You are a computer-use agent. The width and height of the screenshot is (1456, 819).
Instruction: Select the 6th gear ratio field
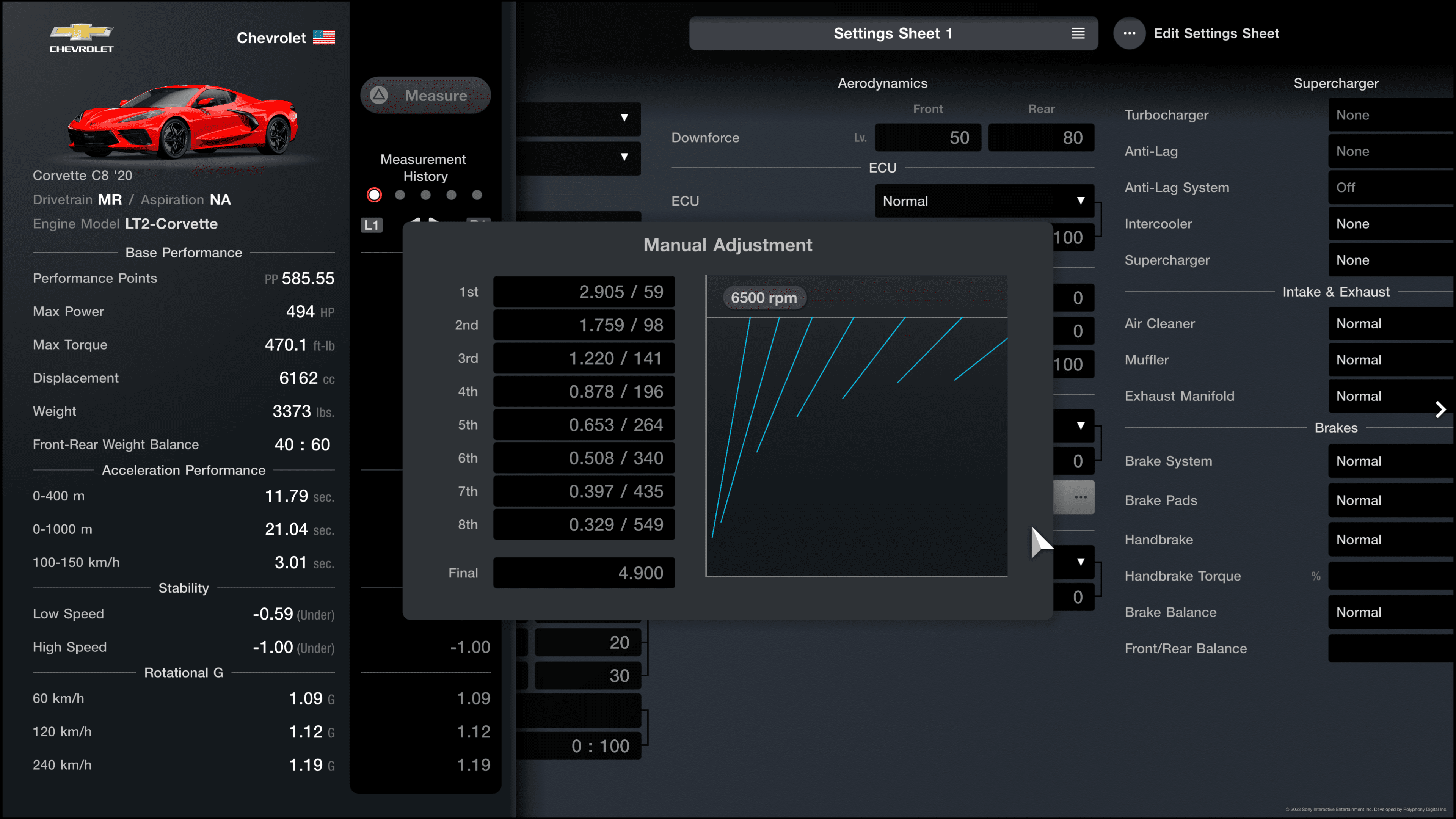click(x=584, y=458)
